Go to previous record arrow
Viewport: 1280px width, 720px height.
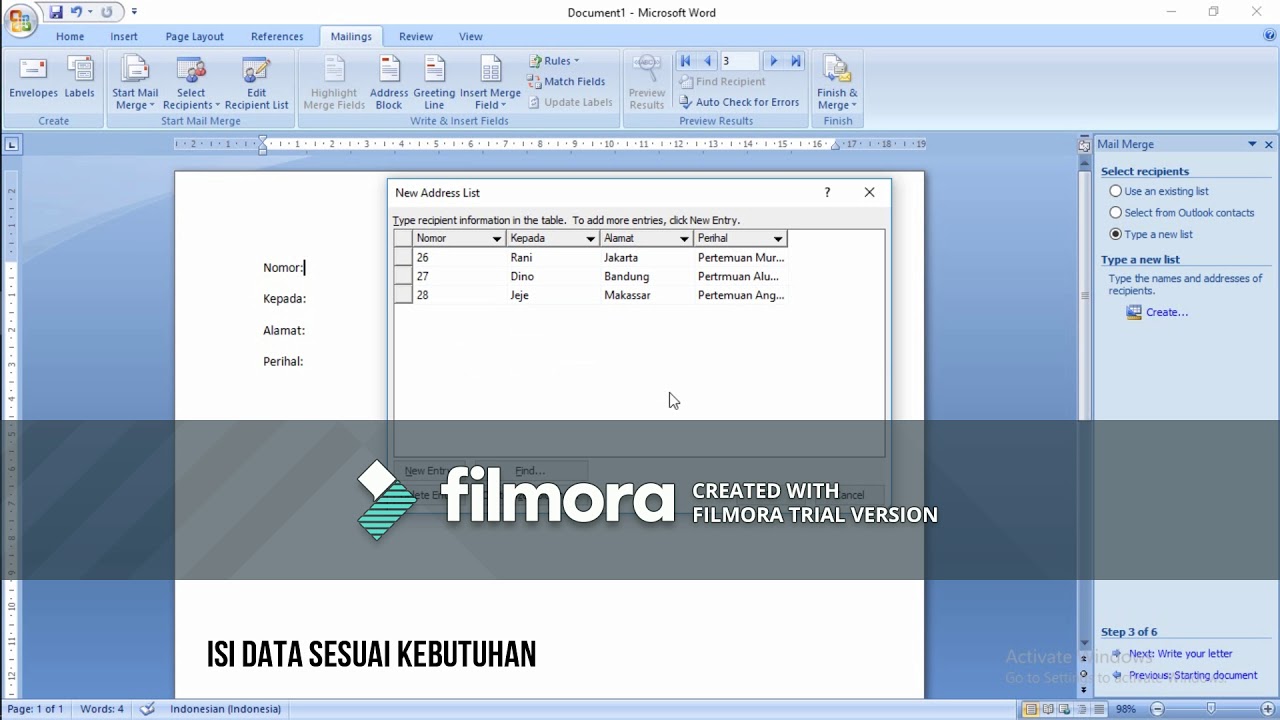point(707,61)
